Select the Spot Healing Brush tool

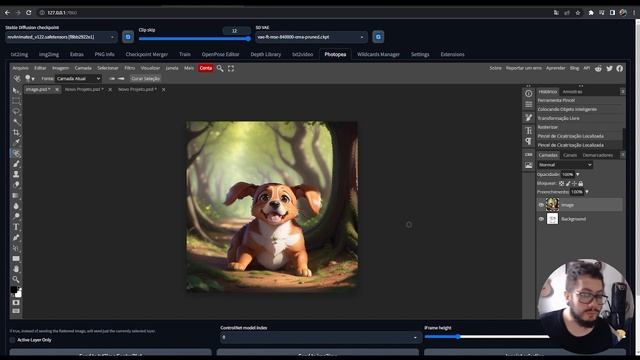(16, 153)
